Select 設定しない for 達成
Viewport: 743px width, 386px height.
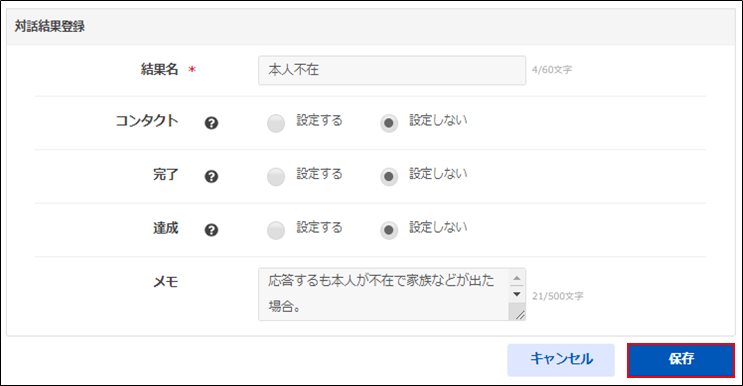pyautogui.click(x=389, y=230)
